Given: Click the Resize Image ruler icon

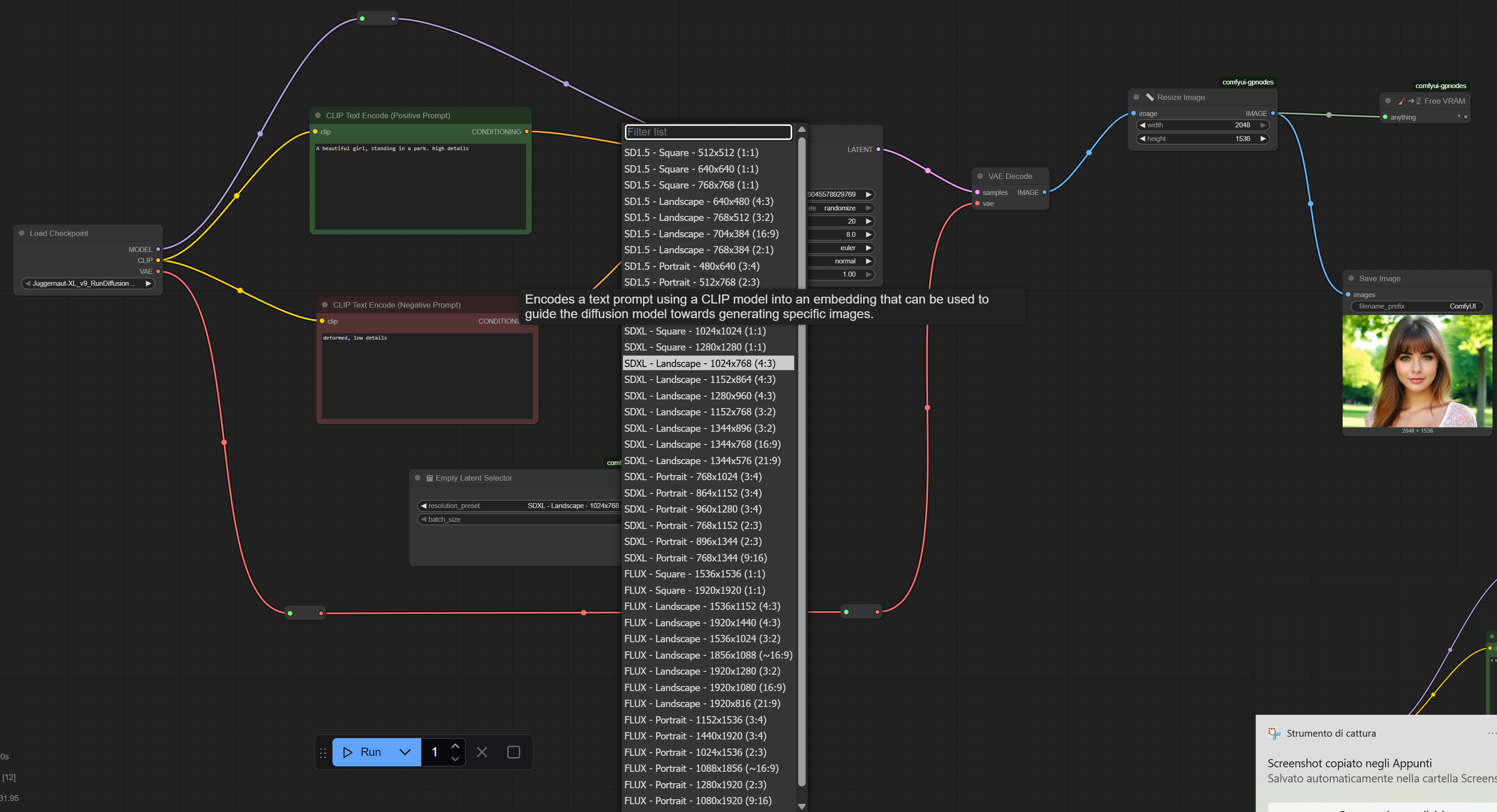Looking at the screenshot, I should pos(1149,97).
